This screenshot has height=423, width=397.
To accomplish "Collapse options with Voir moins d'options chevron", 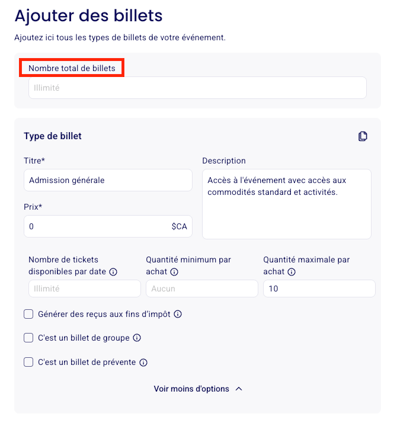I will coord(239,389).
